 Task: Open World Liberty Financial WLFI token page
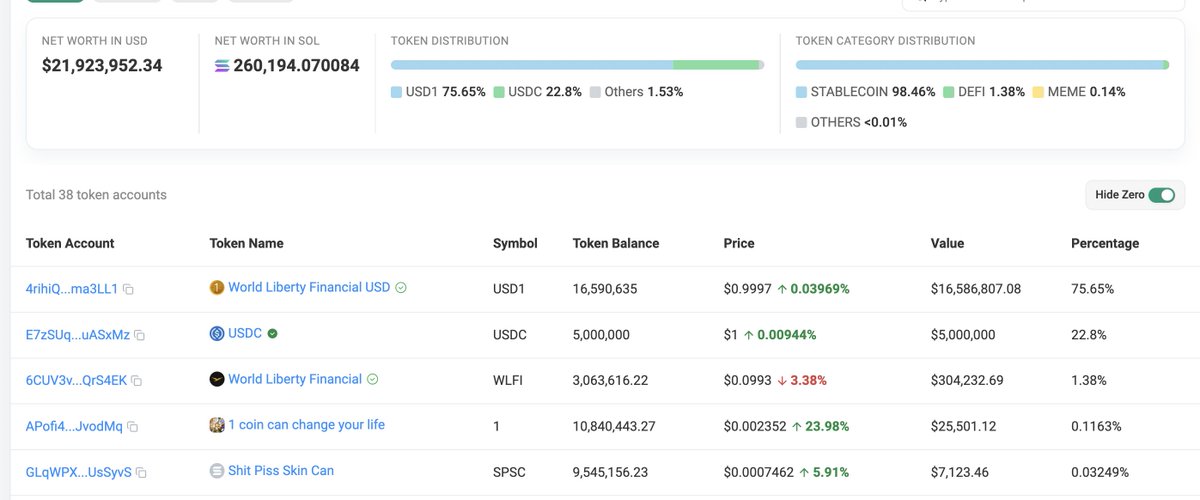(295, 380)
